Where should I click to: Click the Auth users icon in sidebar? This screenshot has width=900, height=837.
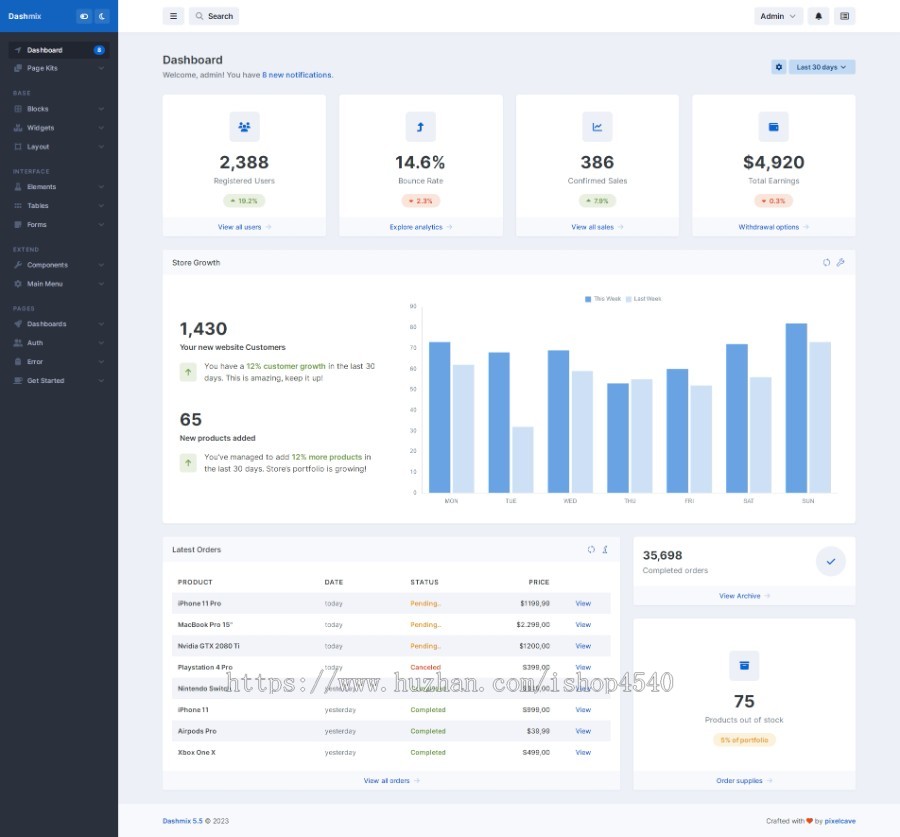(x=18, y=343)
